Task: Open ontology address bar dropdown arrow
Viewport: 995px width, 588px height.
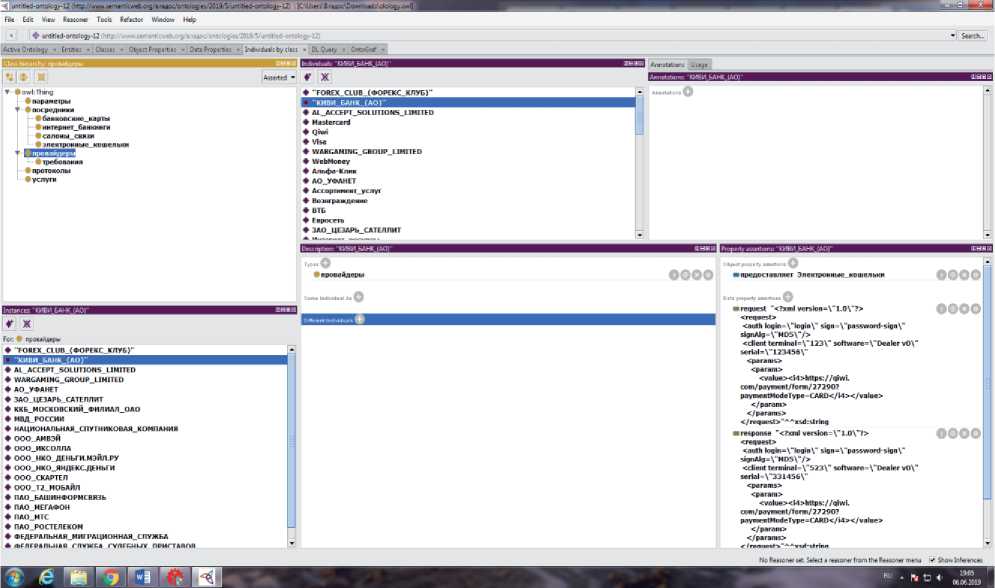Action: coord(953,36)
